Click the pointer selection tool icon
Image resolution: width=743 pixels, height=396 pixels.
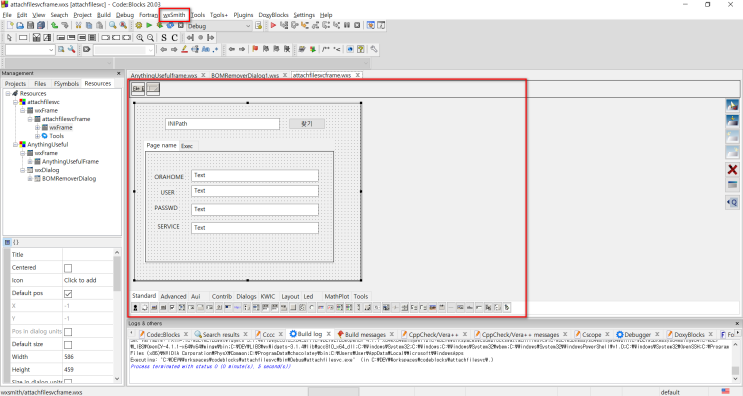[x=10, y=37]
